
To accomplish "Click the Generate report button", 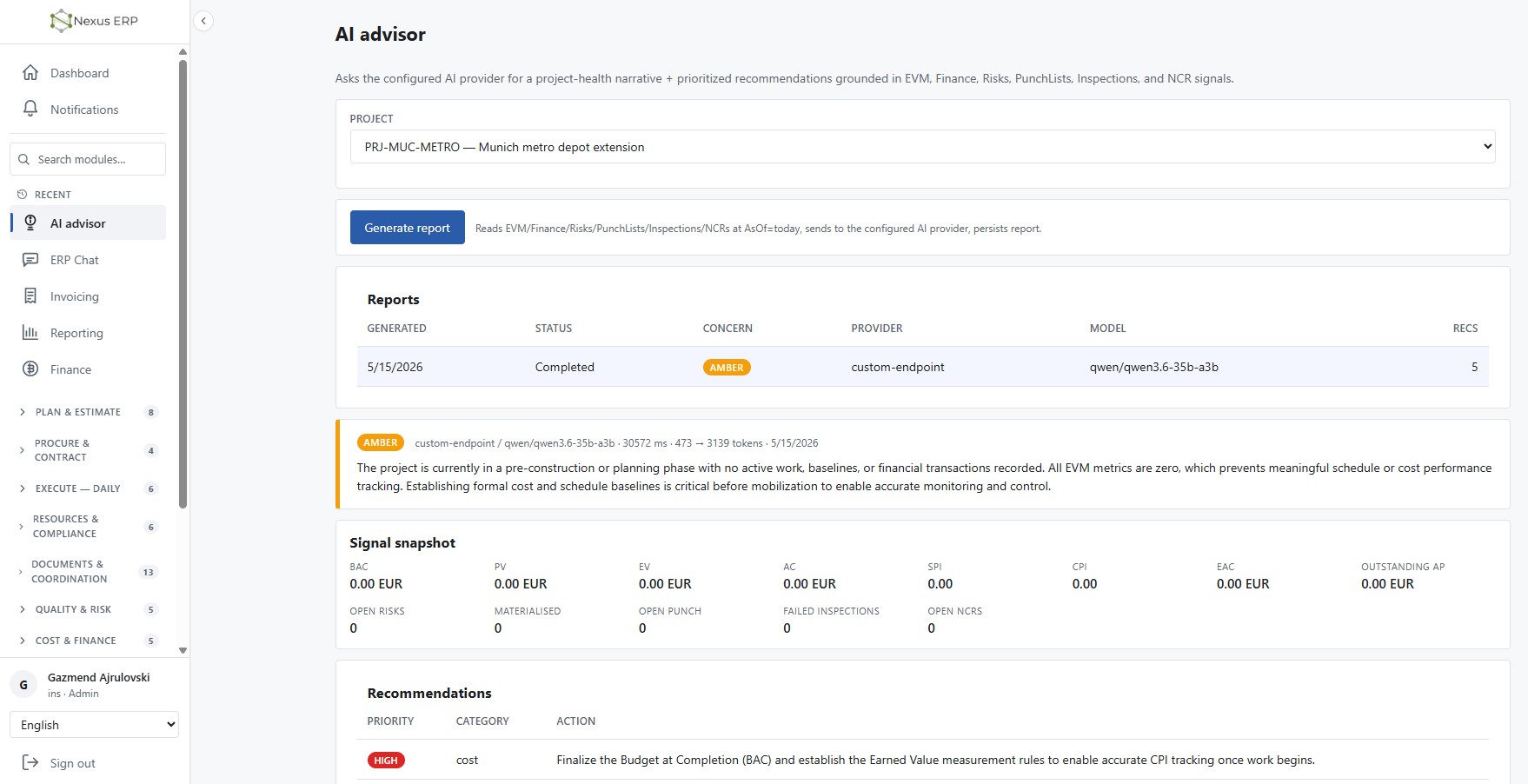I will point(408,228).
